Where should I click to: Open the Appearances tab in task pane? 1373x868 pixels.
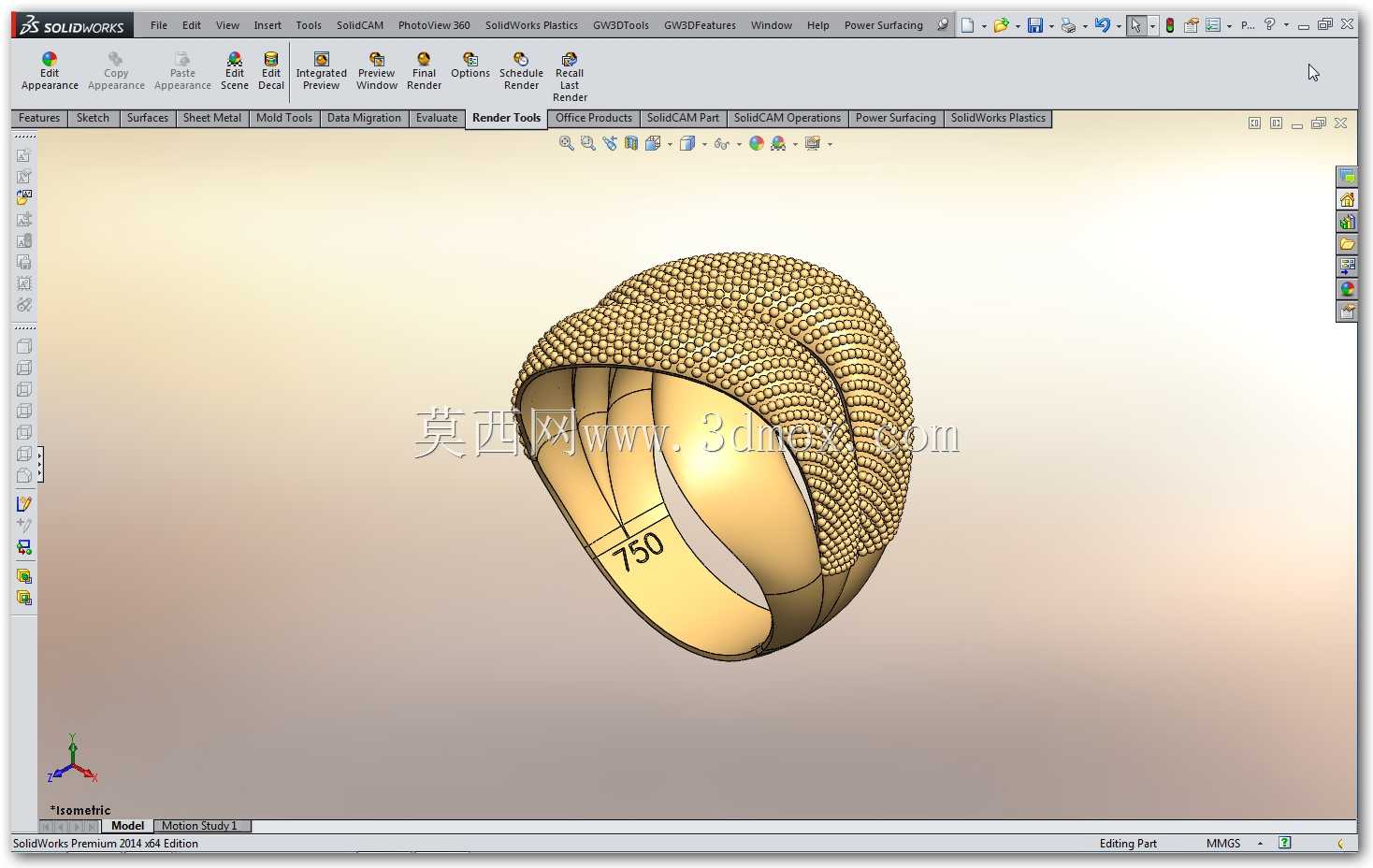(x=1347, y=289)
